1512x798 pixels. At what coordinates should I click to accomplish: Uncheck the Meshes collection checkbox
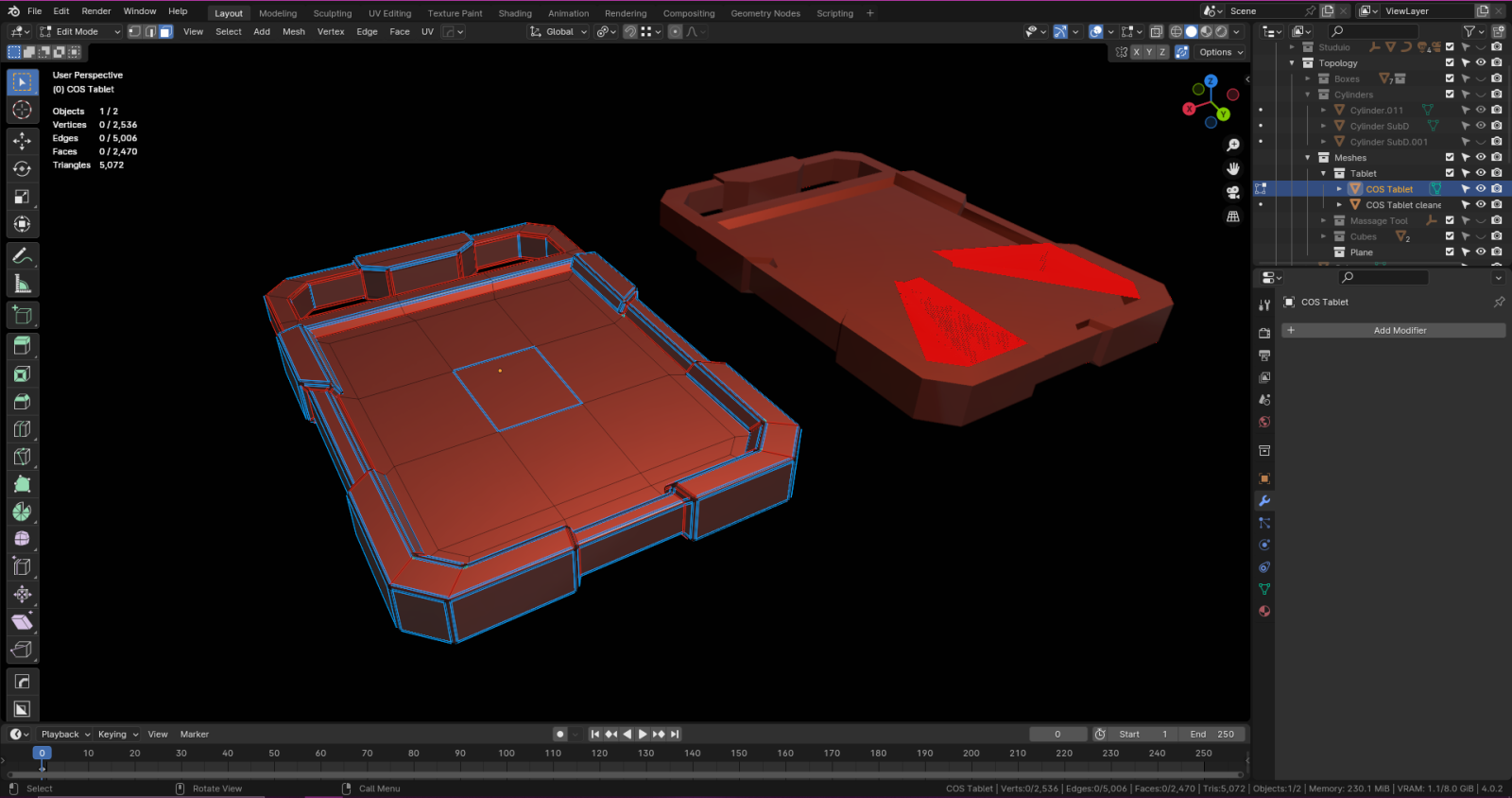coord(1450,158)
